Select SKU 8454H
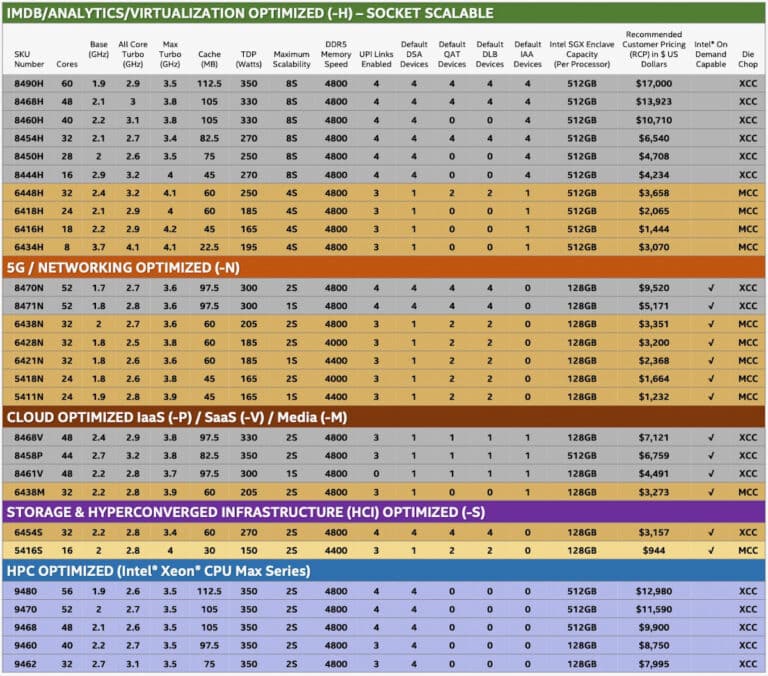The width and height of the screenshot is (768, 676). pos(29,138)
